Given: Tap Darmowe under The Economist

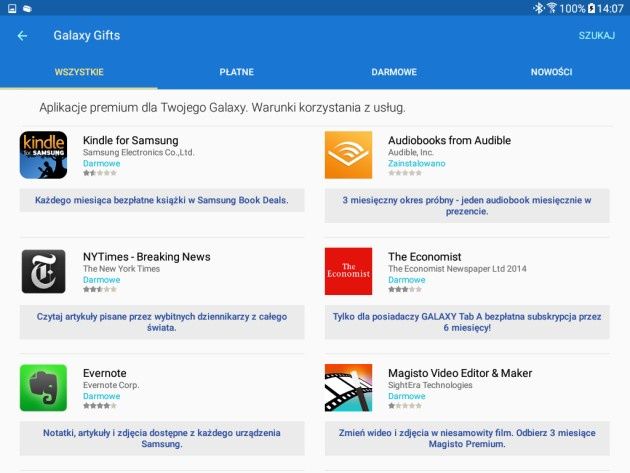Looking at the screenshot, I should (407, 280).
